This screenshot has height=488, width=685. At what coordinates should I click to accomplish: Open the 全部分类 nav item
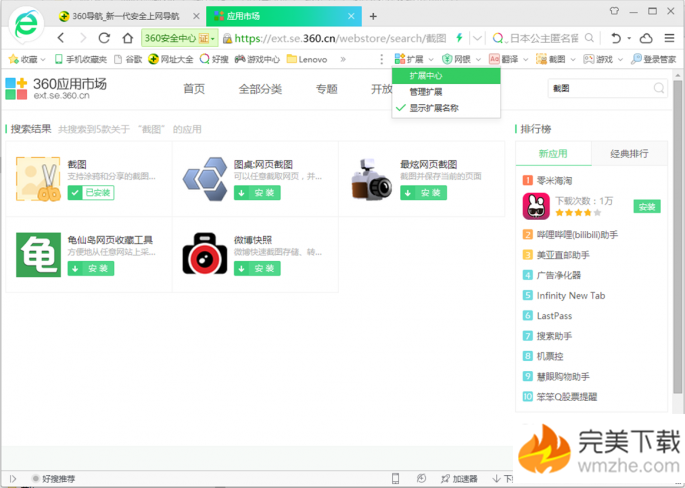coord(260,89)
